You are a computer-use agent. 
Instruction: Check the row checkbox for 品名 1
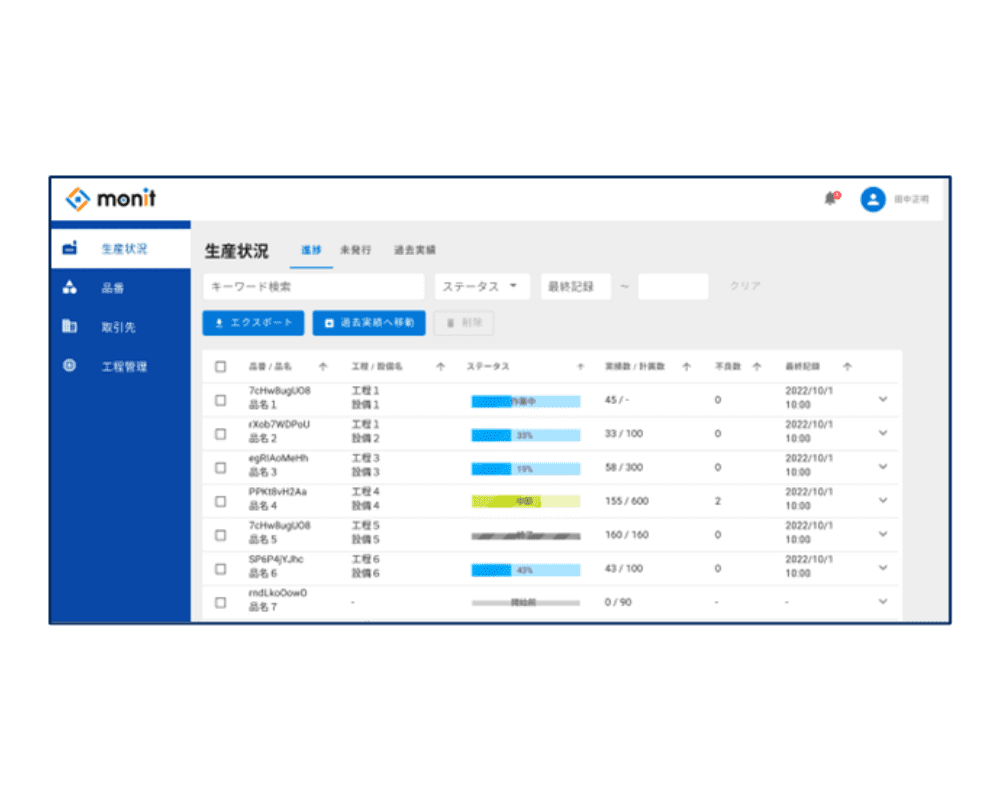coord(221,400)
